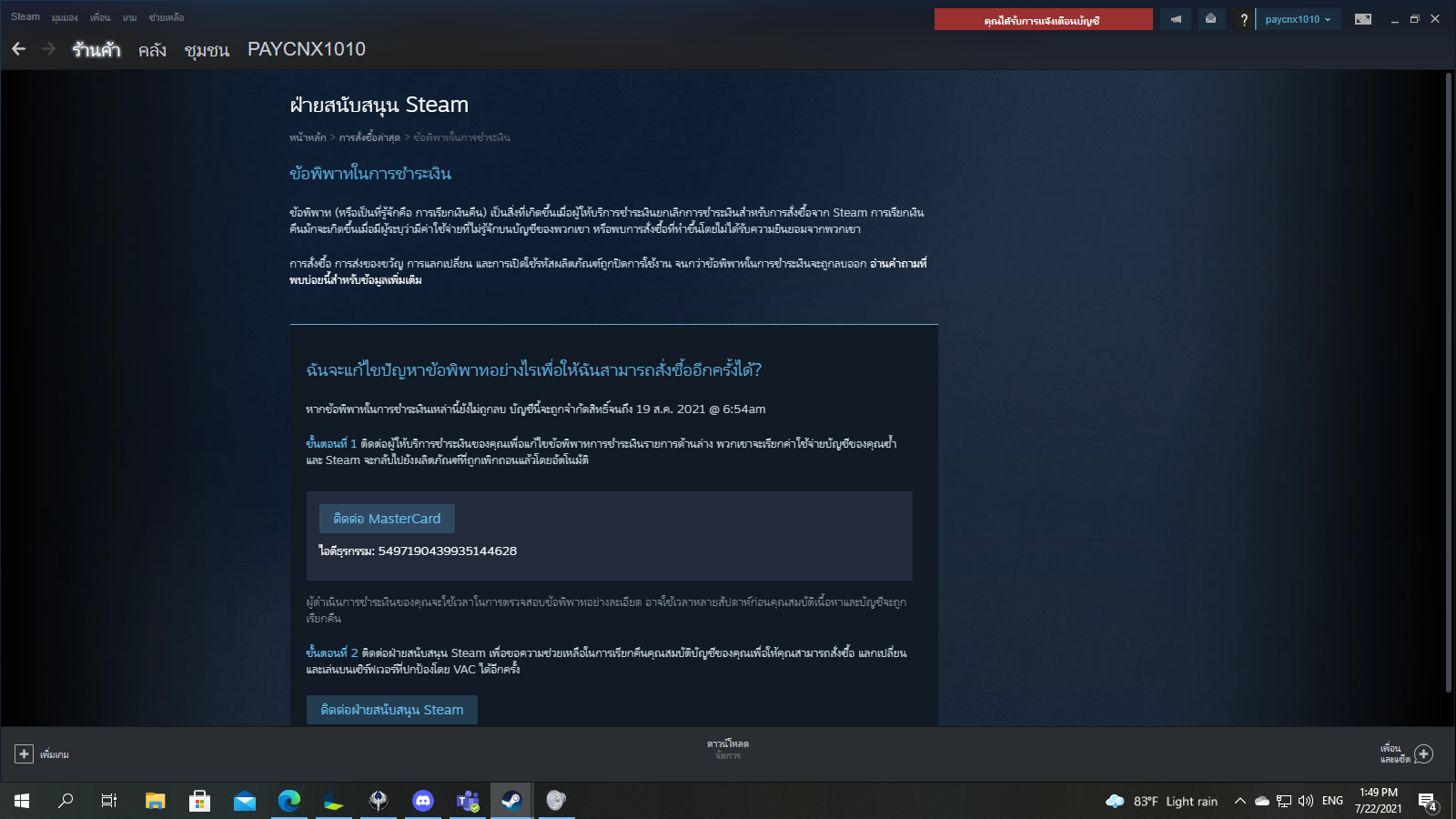Switch to the คลัง (Library) tab
Image resolution: width=1456 pixels, height=819 pixels.
[153, 50]
